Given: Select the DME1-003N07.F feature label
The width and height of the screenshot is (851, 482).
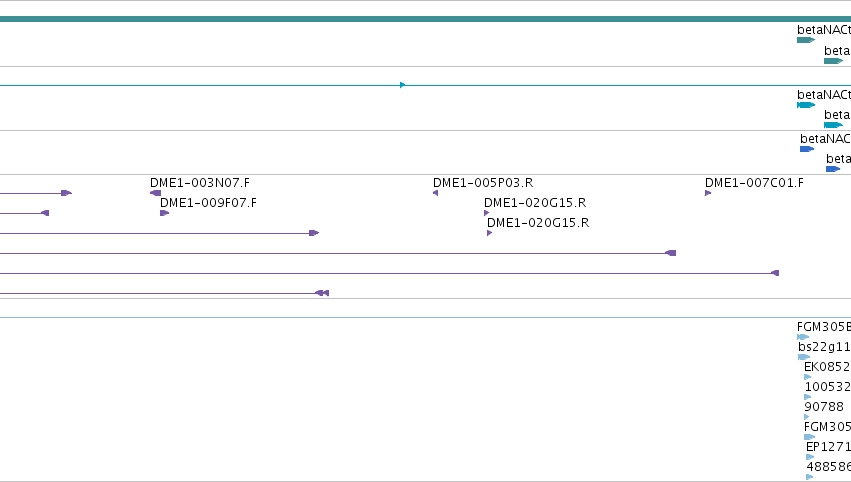Looking at the screenshot, I should 200,183.
